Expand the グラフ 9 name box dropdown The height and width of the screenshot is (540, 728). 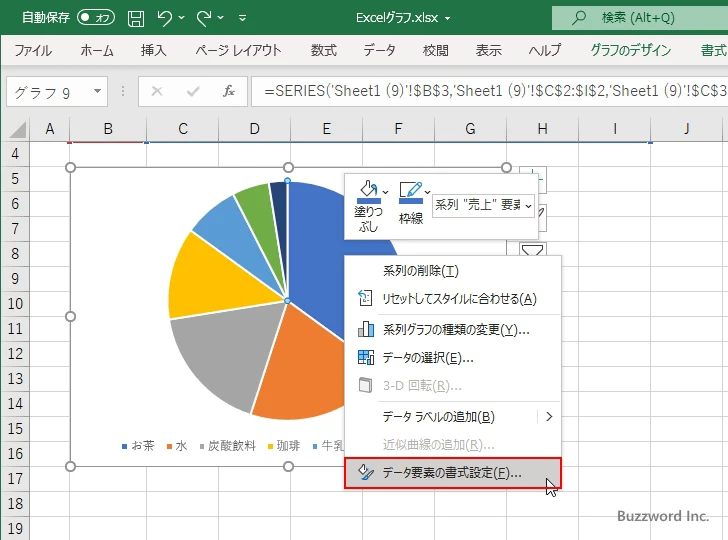point(97,92)
